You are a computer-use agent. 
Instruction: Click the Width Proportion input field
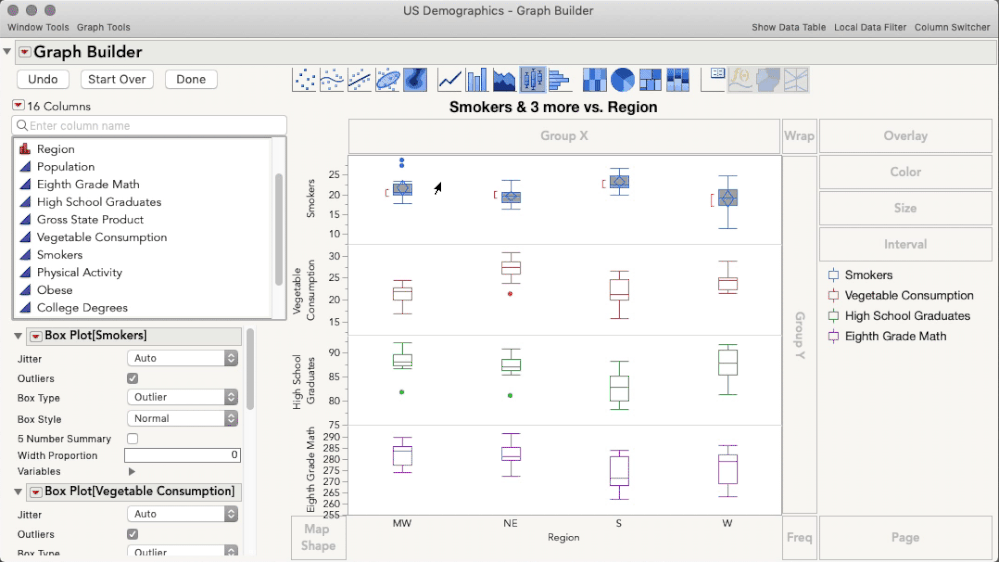coord(182,455)
